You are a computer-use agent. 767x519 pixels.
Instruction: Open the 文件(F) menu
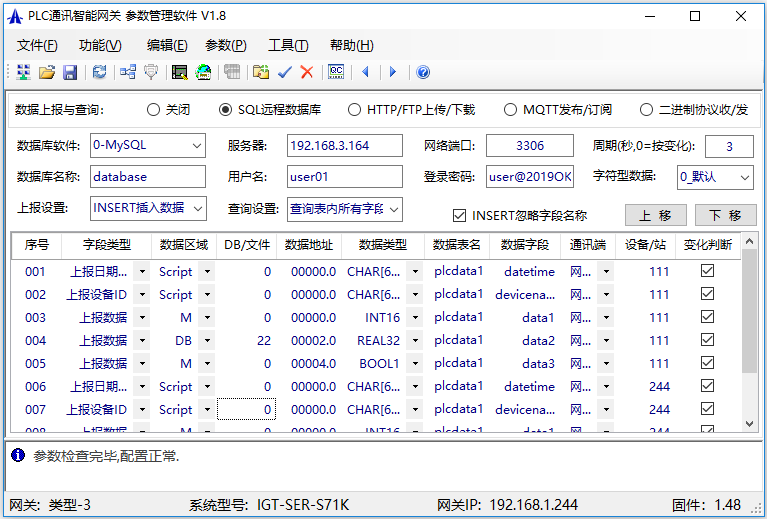click(x=37, y=45)
